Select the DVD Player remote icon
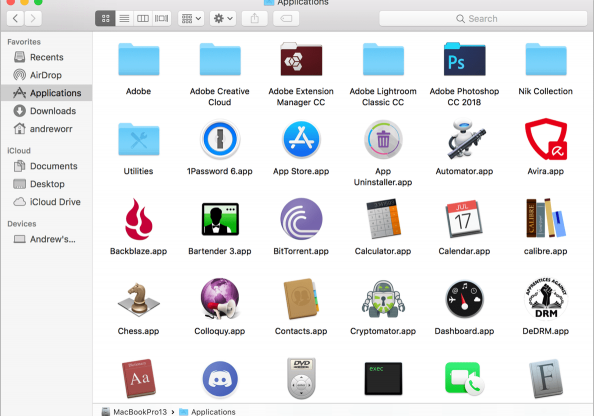The width and height of the screenshot is (594, 416). [301, 378]
